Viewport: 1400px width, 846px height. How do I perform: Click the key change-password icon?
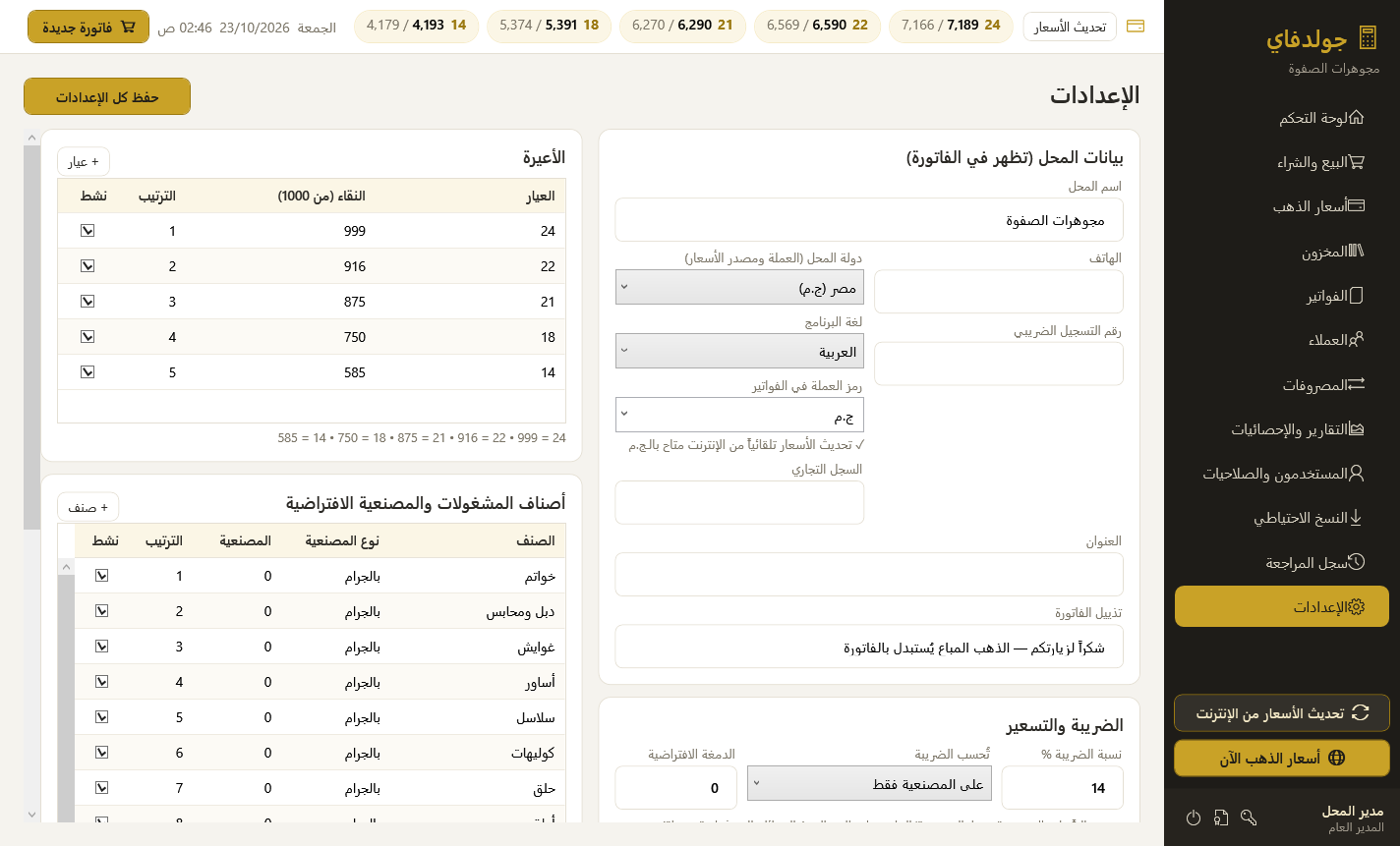tap(1249, 818)
